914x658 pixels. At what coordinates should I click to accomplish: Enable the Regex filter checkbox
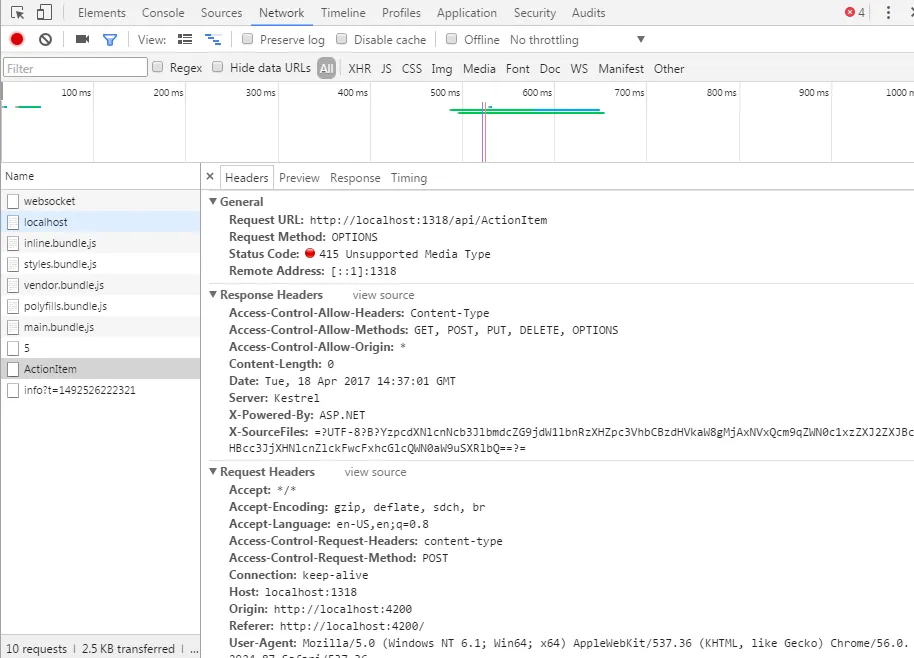click(157, 66)
